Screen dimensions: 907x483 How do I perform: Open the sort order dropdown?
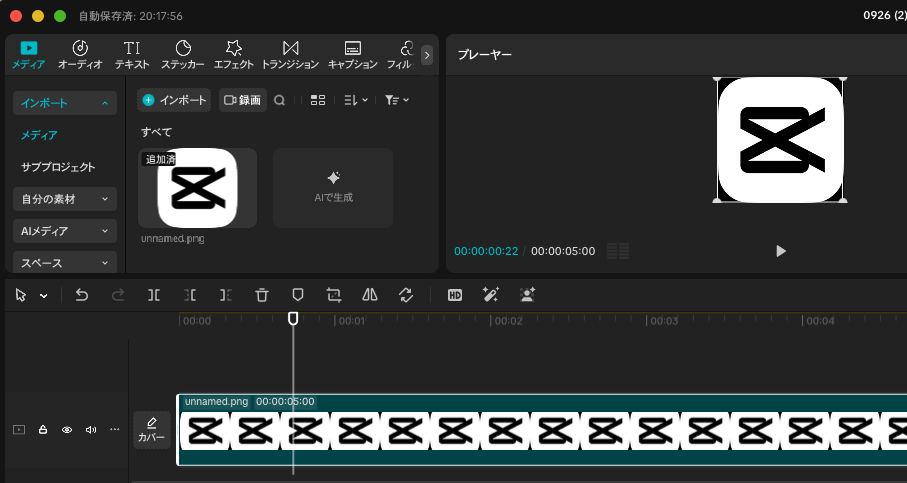pyautogui.click(x=356, y=100)
